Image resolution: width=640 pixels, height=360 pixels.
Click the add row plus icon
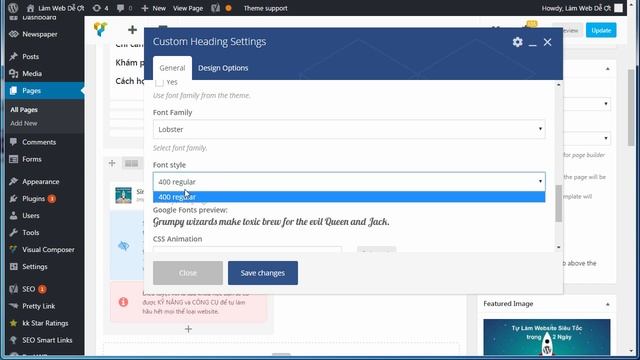coord(112,163)
